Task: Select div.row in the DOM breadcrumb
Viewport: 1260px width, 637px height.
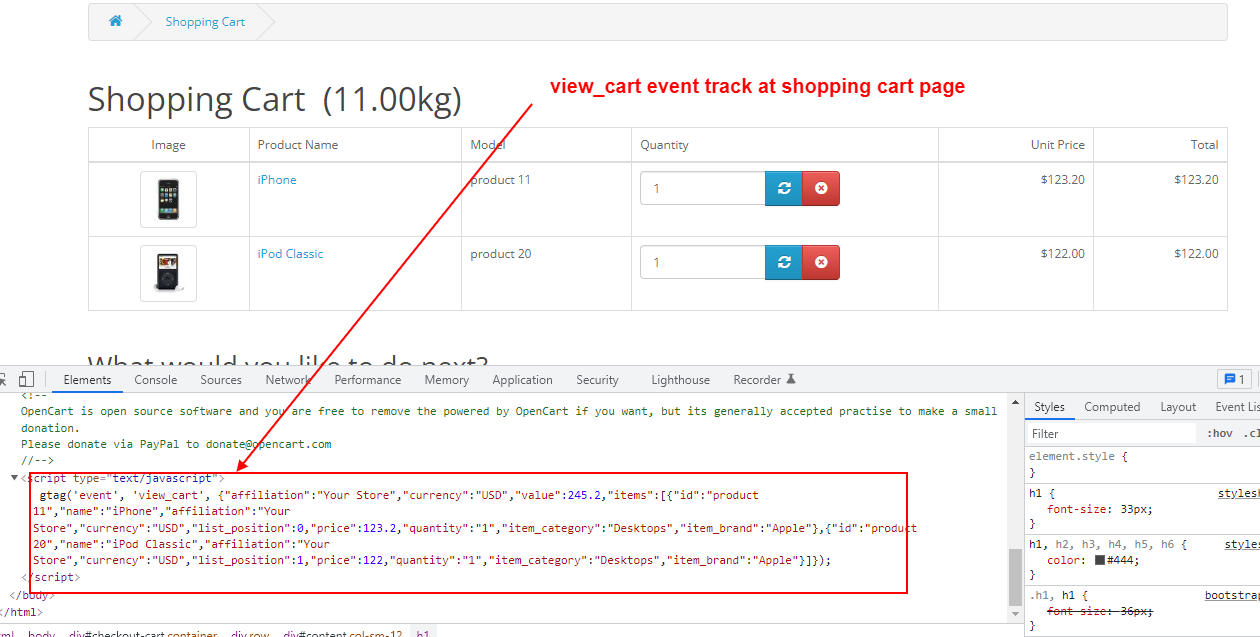Action: (251, 634)
